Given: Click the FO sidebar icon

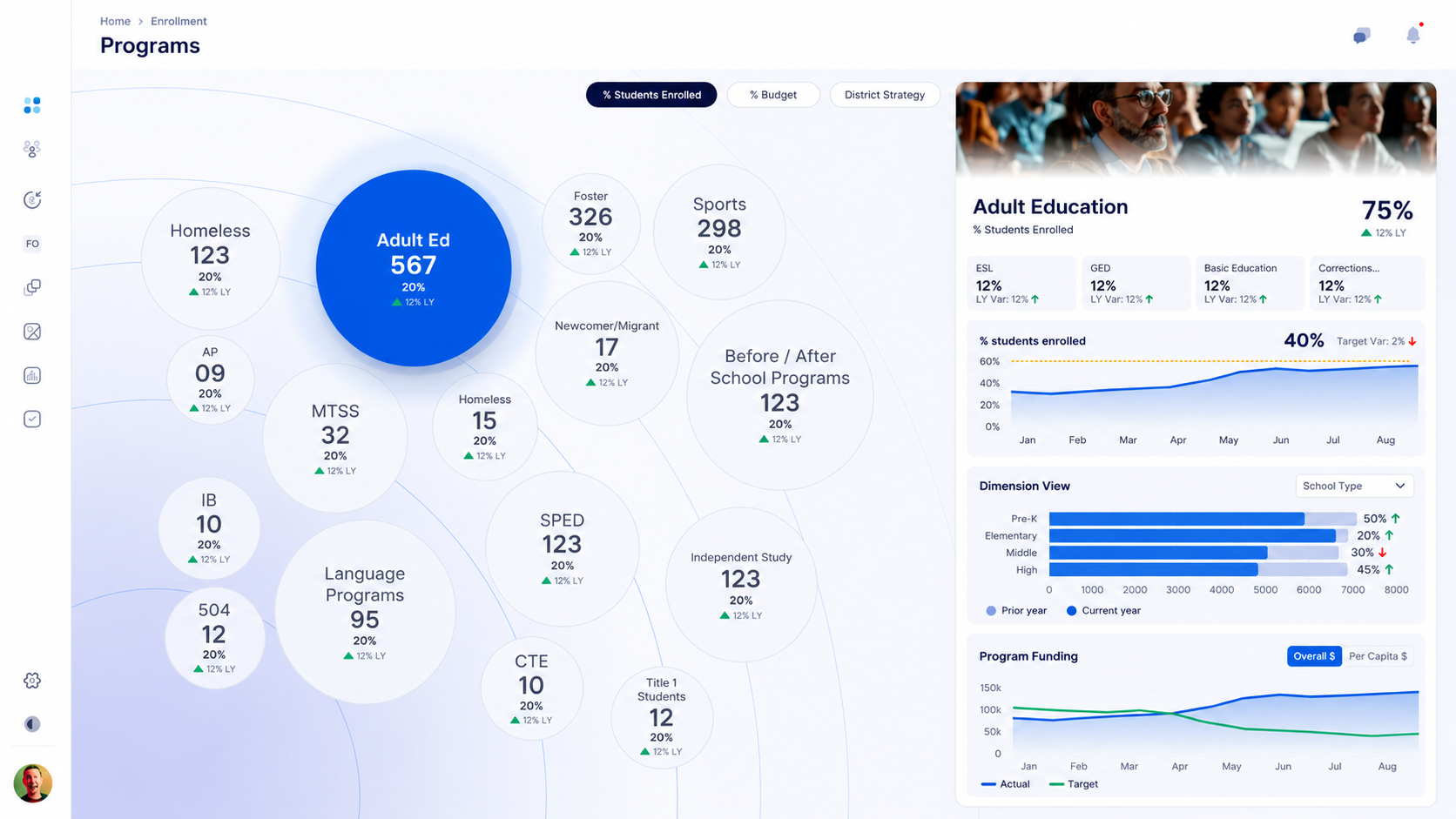Looking at the screenshot, I should [32, 244].
